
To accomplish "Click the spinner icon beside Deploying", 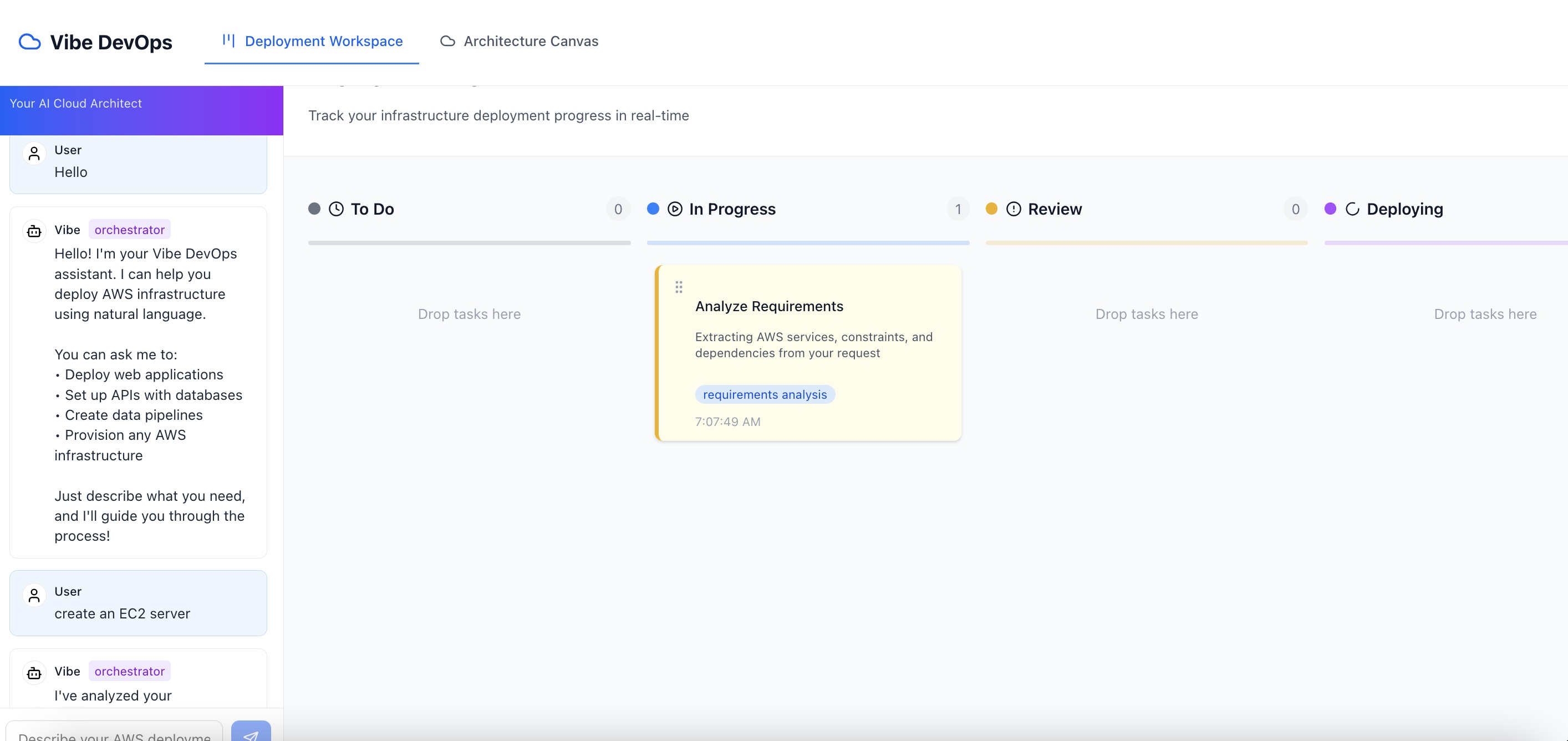I will pos(1352,209).
